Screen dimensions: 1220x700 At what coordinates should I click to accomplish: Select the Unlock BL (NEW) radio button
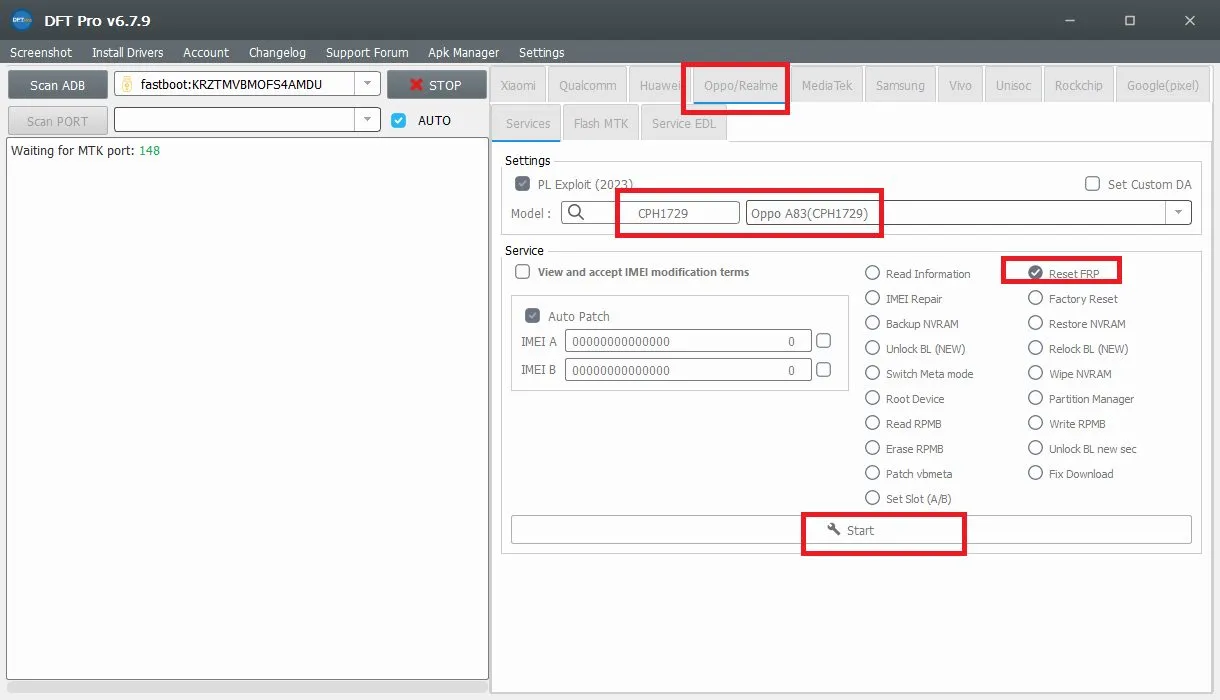coord(873,348)
